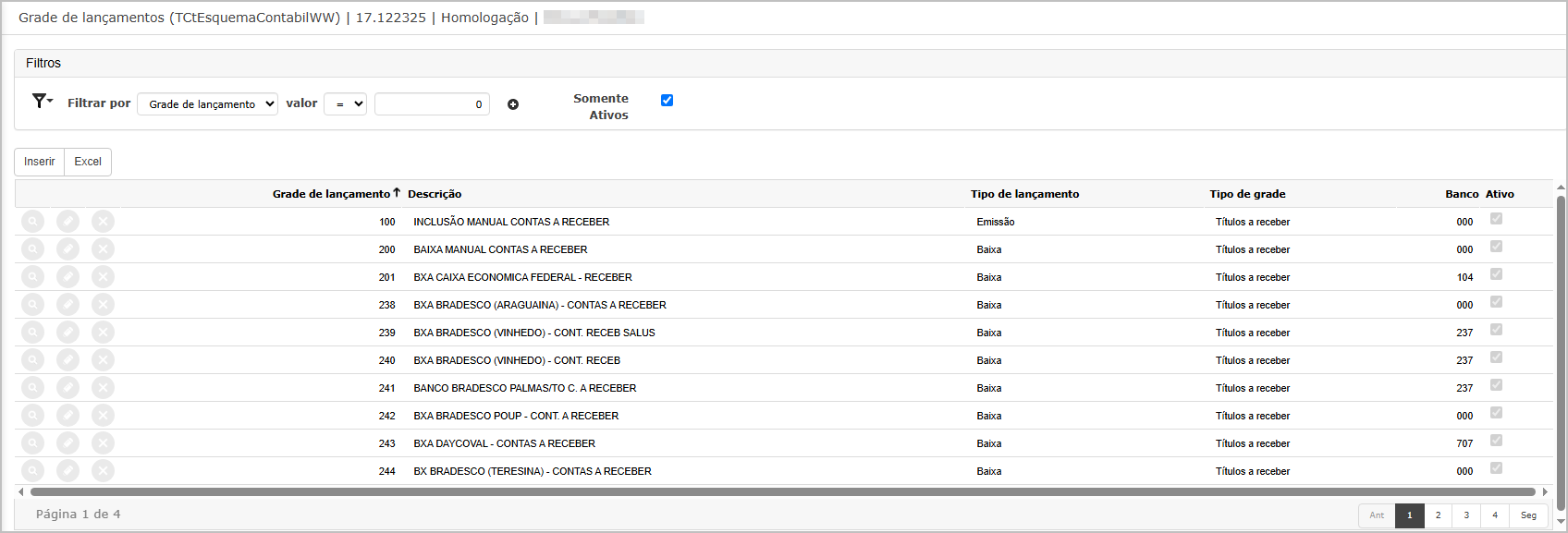
Task: Export the grid with the Excel button
Action: (88, 162)
